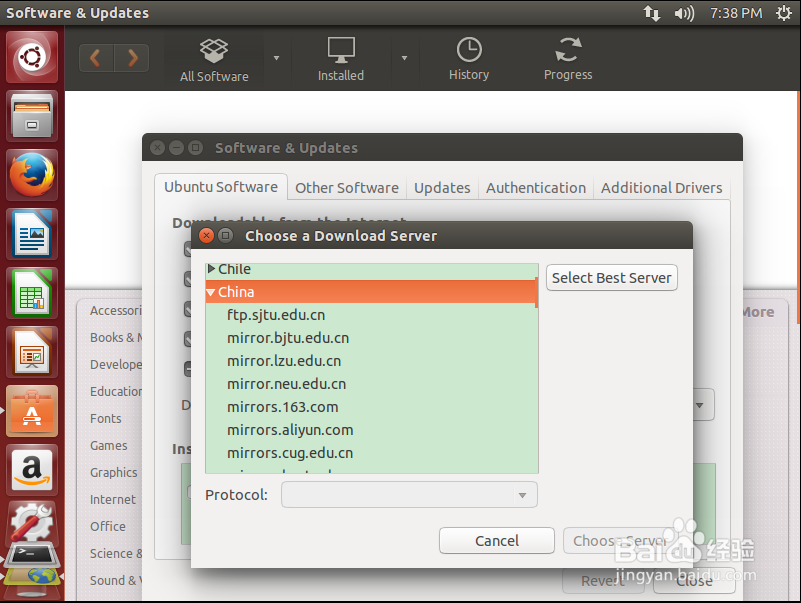
Task: Switch to the Additional Drivers tab
Action: [x=662, y=188]
